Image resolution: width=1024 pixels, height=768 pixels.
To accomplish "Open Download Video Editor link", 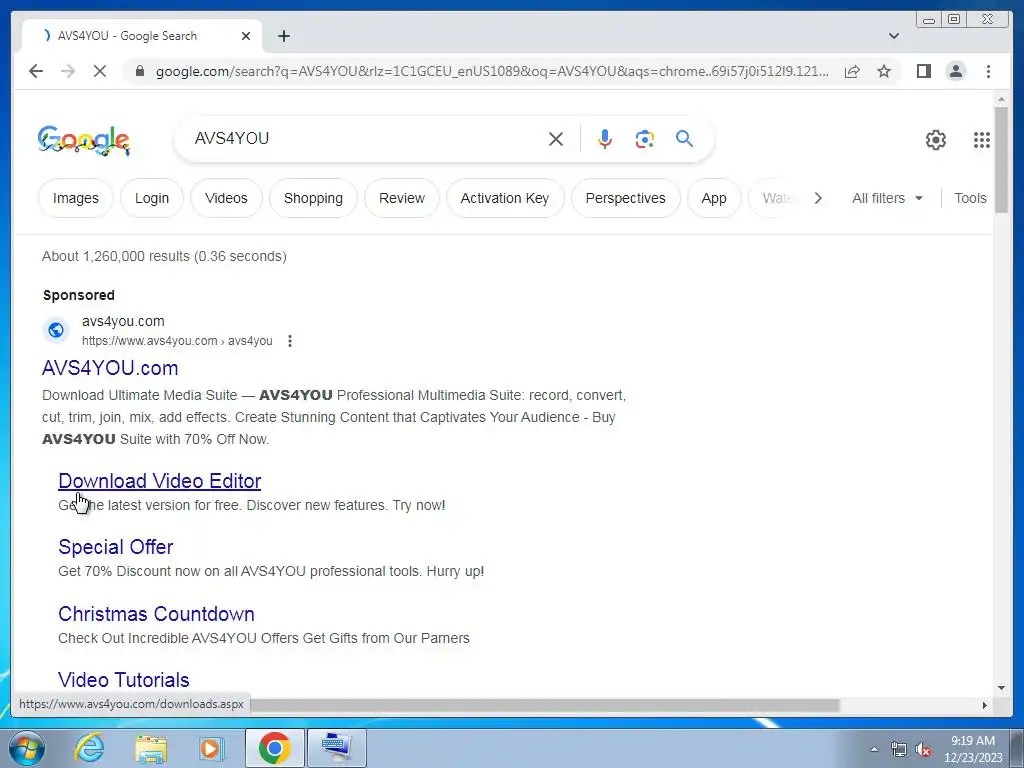I will (159, 481).
